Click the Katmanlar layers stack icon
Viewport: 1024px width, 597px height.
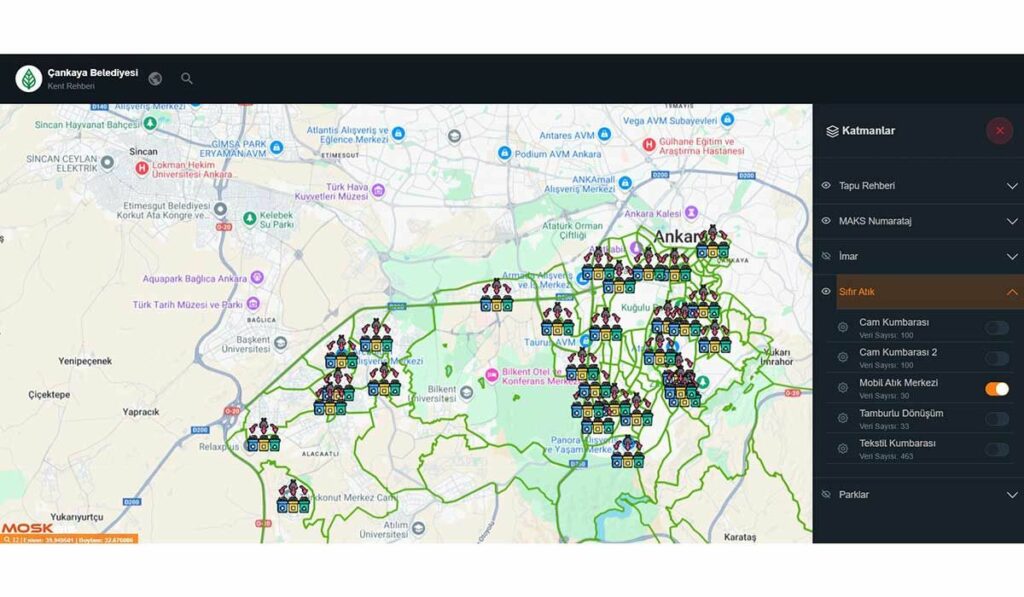pos(832,131)
